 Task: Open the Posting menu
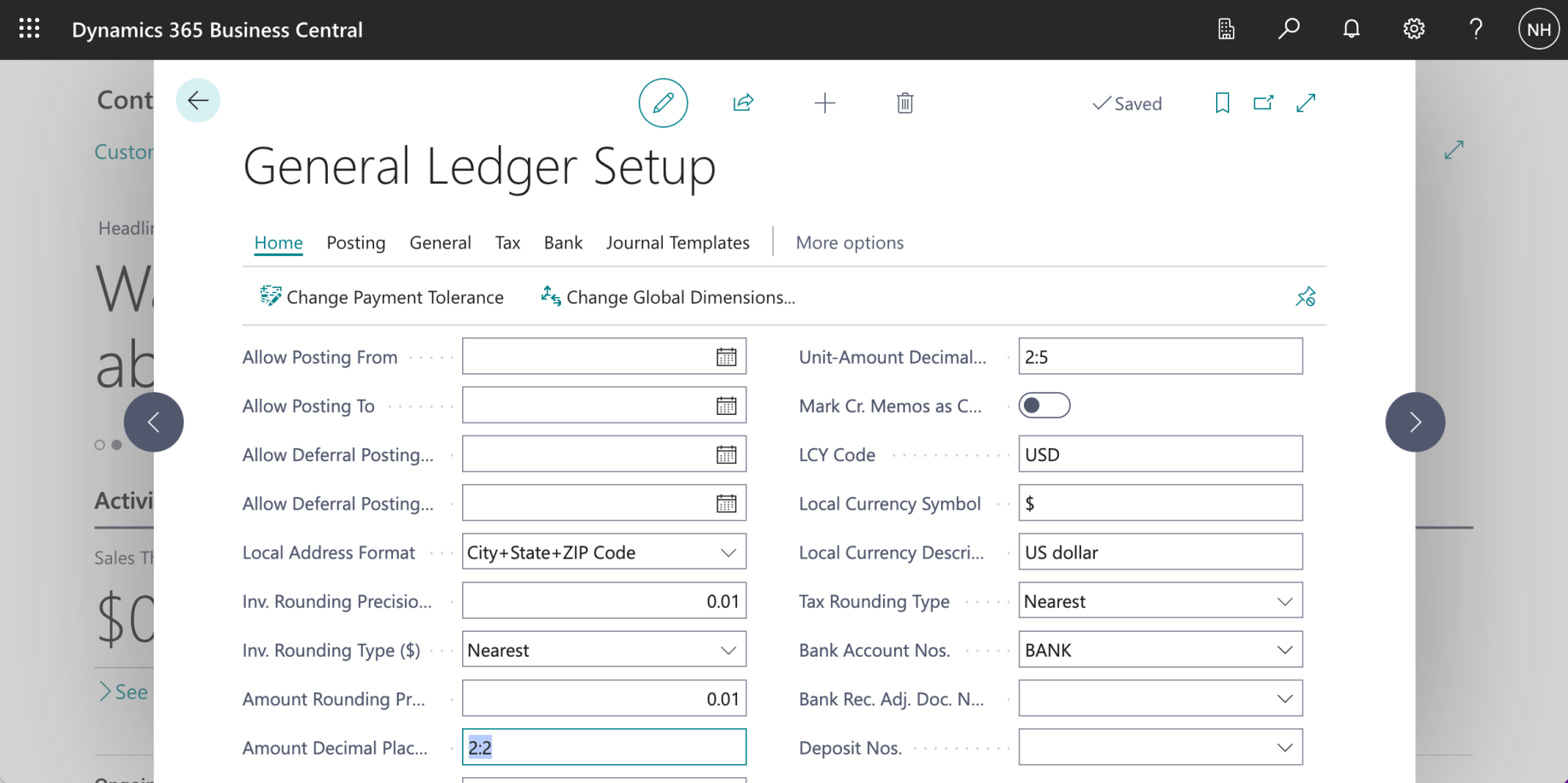[x=356, y=242]
